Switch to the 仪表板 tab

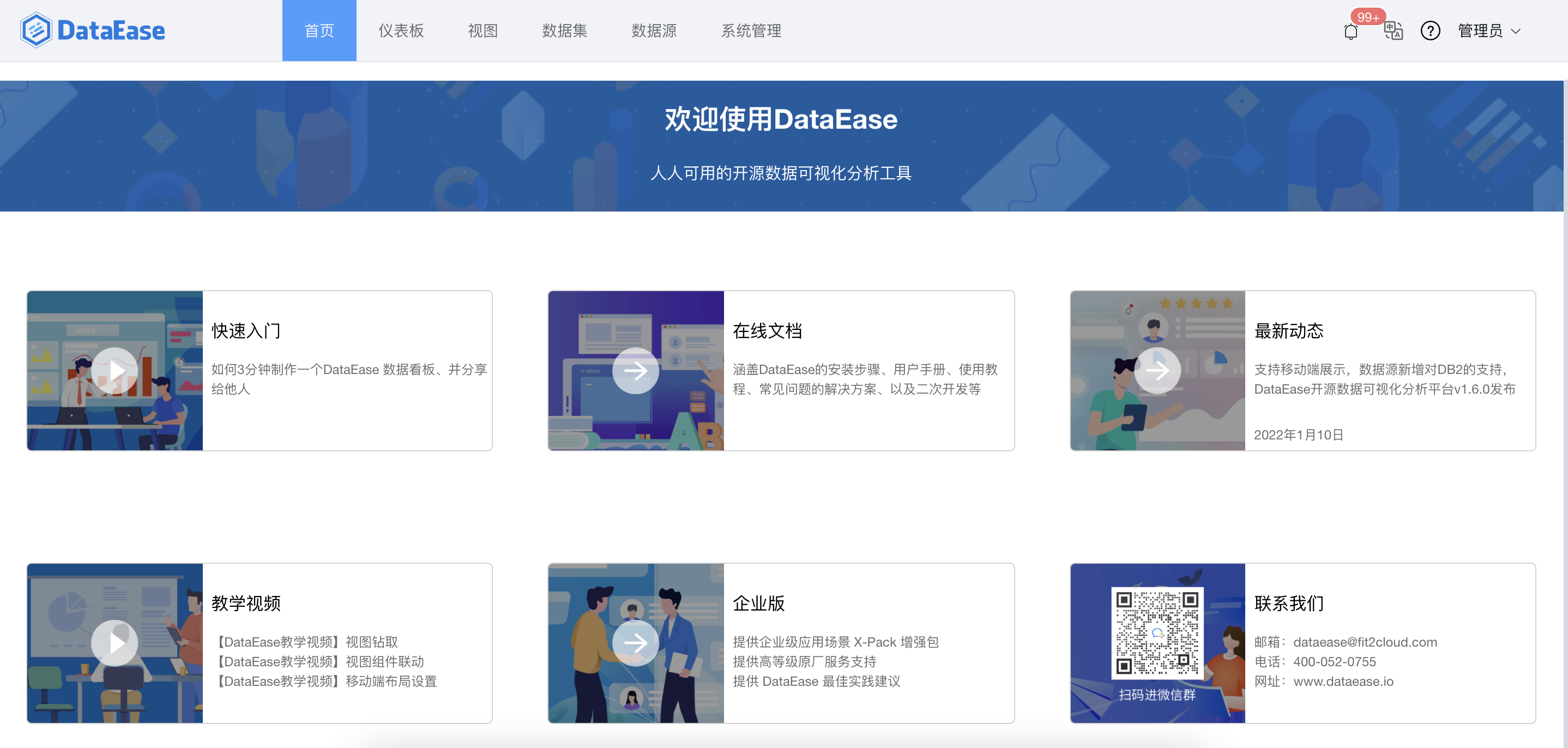(401, 31)
